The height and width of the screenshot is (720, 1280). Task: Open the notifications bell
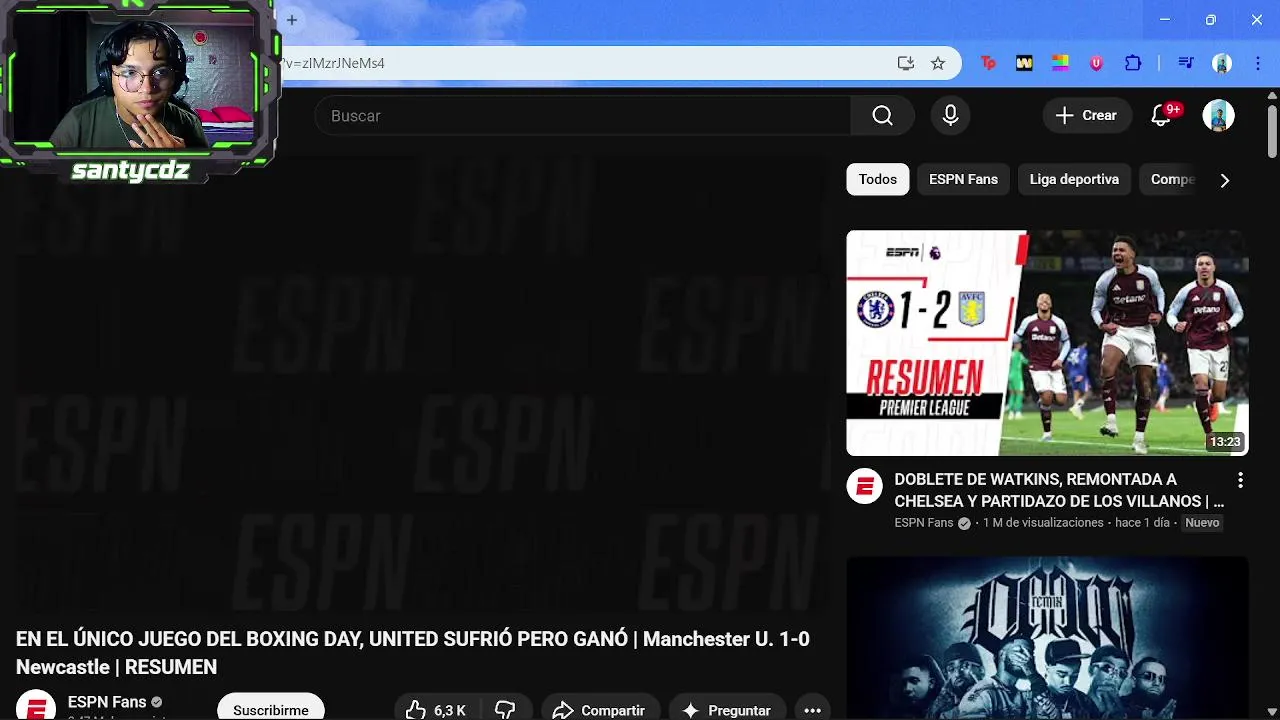[1161, 116]
